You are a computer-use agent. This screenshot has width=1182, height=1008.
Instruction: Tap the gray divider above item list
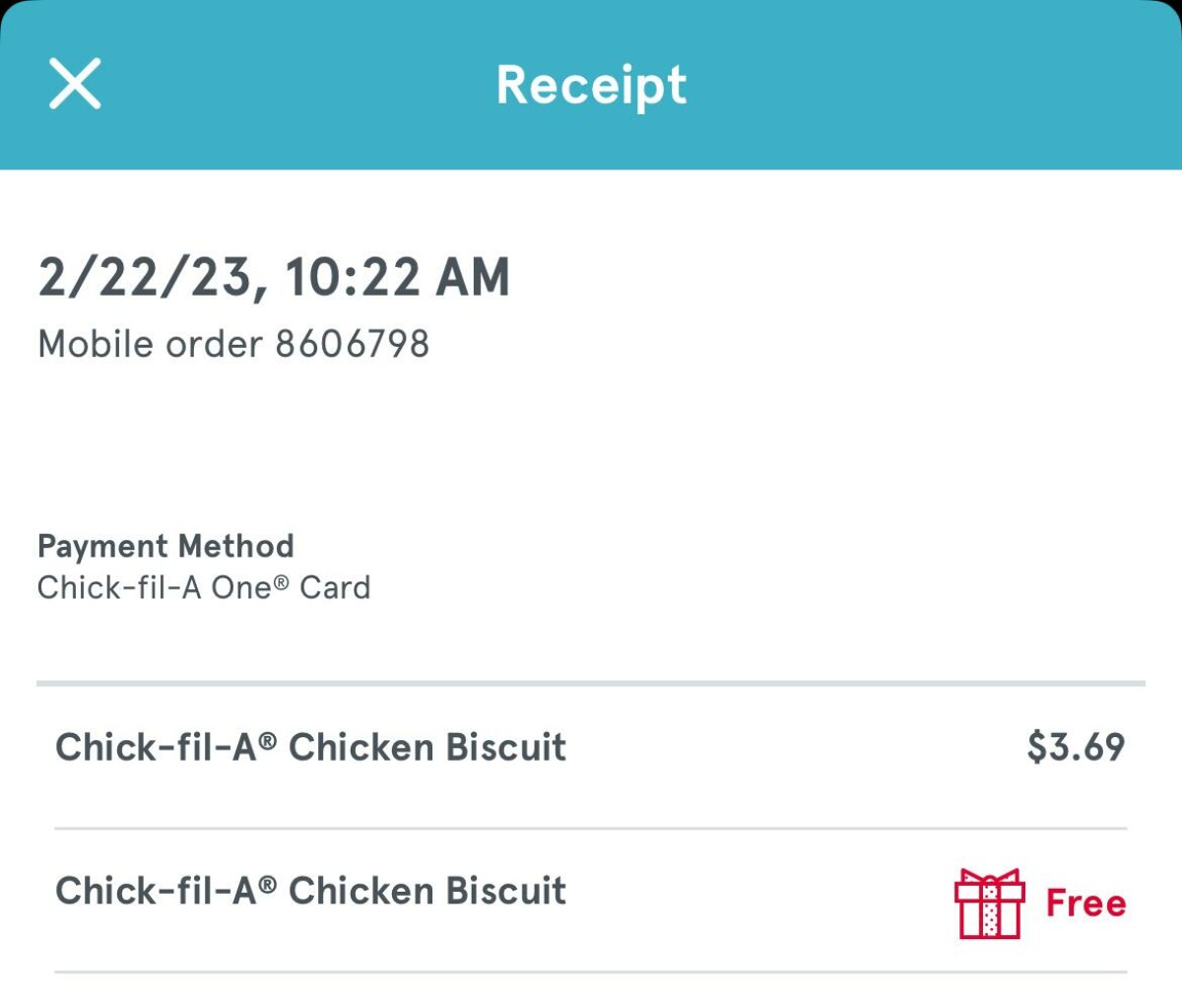tap(591, 682)
